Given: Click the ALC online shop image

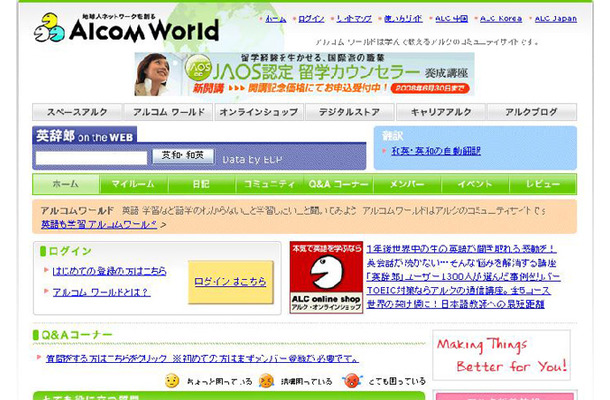Looking at the screenshot, I should [326, 277].
